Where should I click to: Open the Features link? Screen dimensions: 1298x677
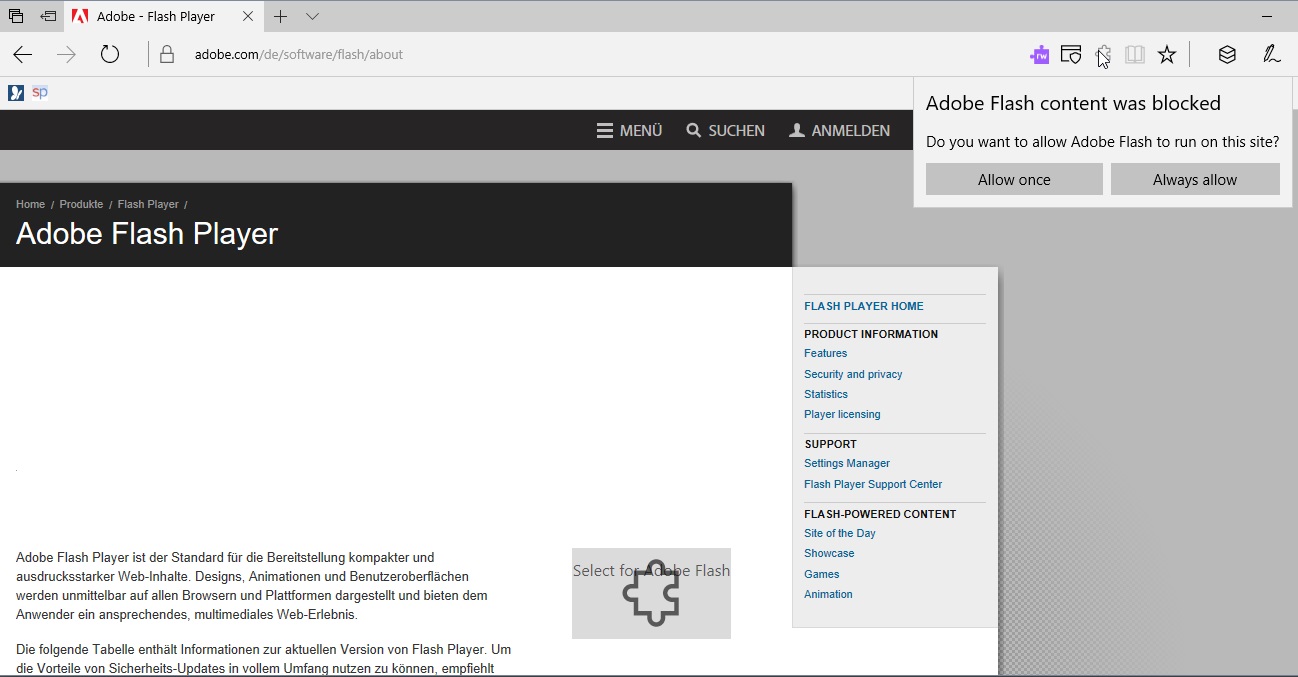[825, 353]
